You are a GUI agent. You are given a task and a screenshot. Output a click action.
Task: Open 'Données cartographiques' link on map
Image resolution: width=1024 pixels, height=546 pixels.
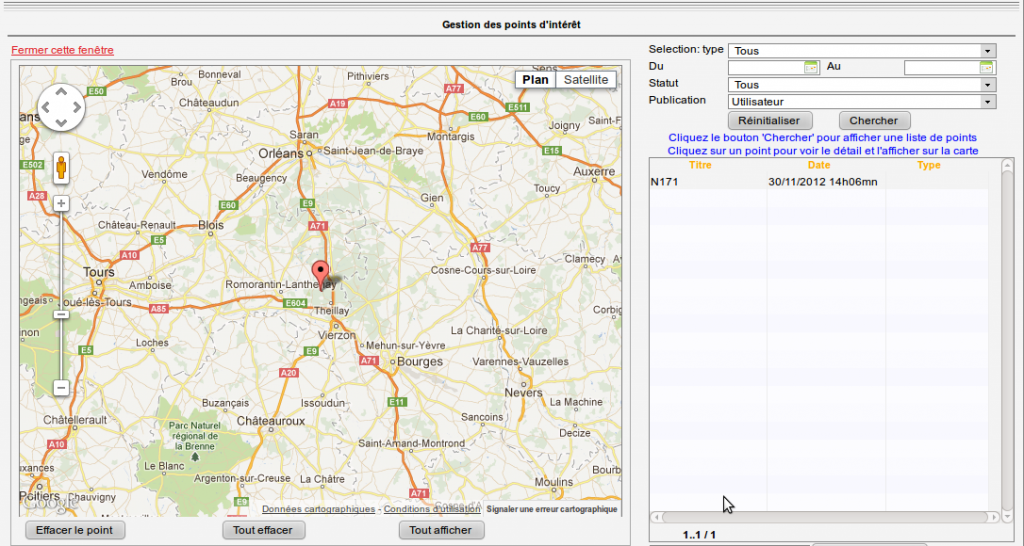(319, 509)
